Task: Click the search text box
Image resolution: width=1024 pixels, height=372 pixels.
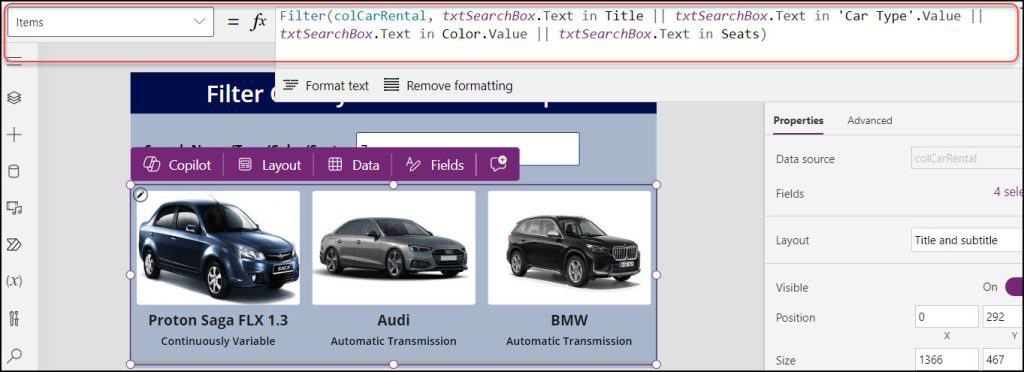Action: point(468,149)
